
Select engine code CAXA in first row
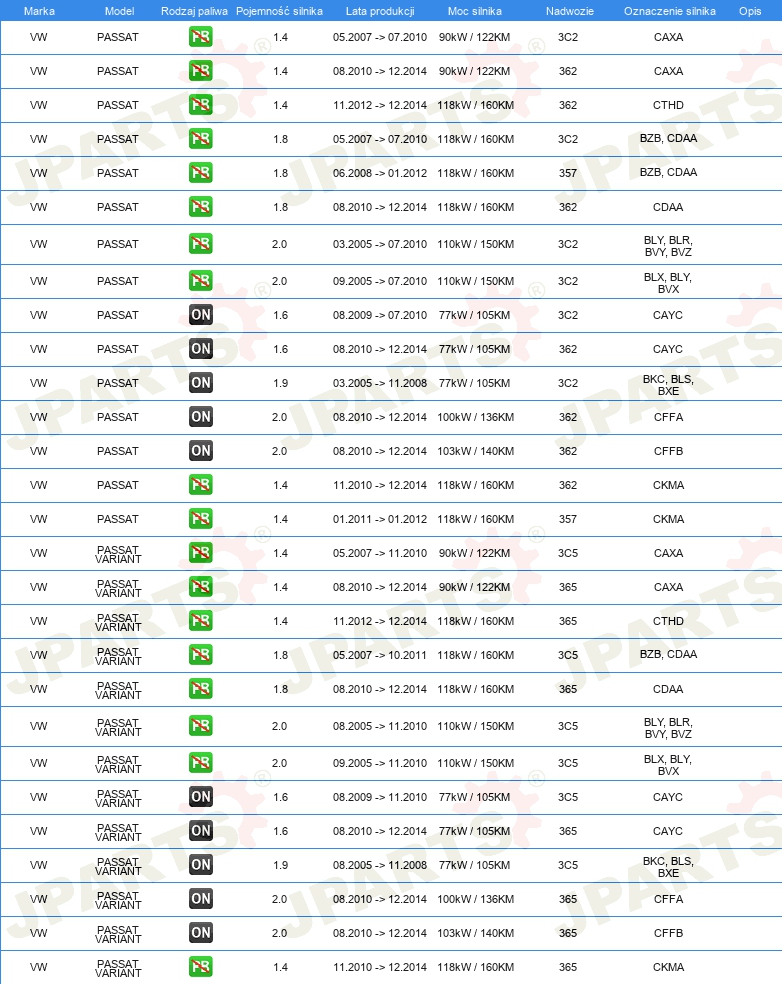(x=668, y=37)
